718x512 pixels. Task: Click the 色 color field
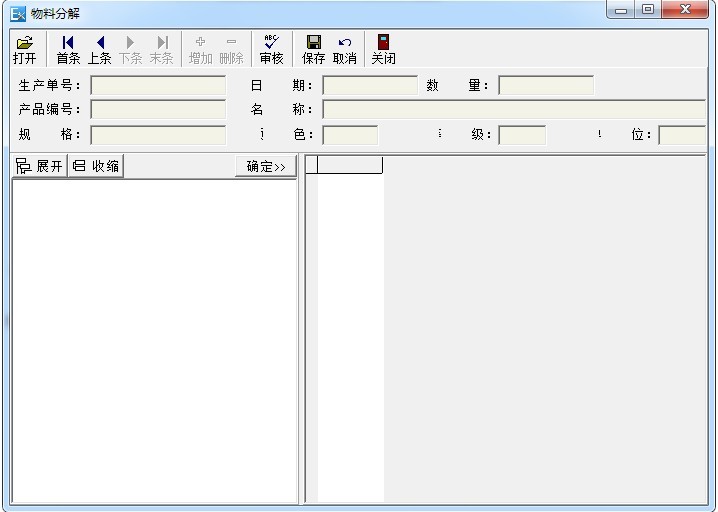pyautogui.click(x=350, y=135)
